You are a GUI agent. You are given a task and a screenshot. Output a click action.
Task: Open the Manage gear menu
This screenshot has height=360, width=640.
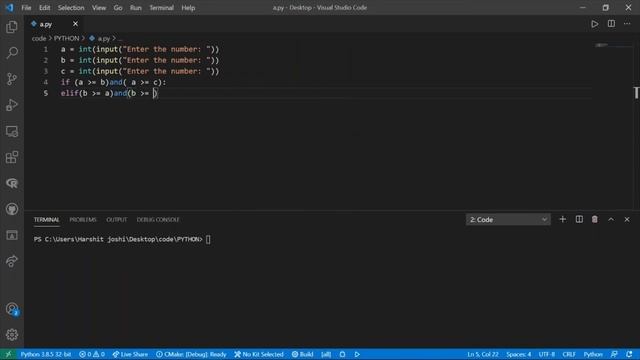(12, 335)
